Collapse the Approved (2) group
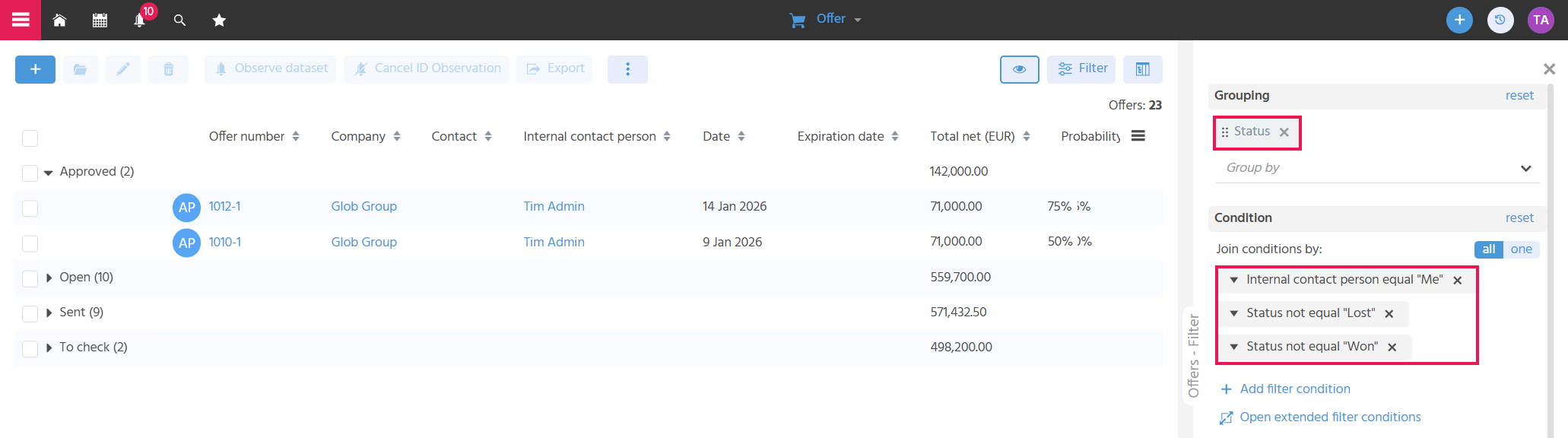1568x438 pixels. (49, 173)
